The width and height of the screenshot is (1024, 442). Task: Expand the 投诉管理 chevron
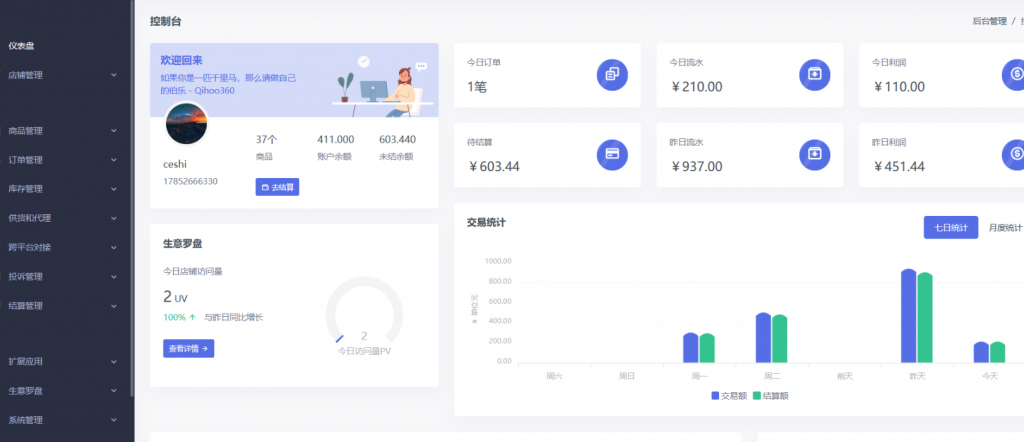tap(114, 276)
